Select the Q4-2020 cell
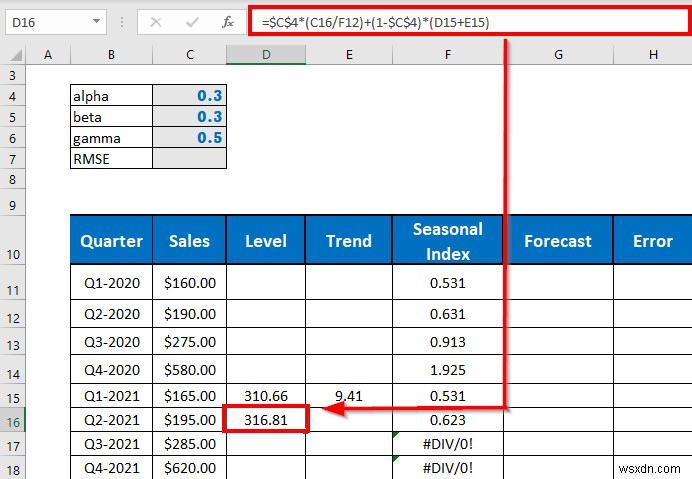Image resolution: width=692 pixels, height=479 pixels. point(111,370)
